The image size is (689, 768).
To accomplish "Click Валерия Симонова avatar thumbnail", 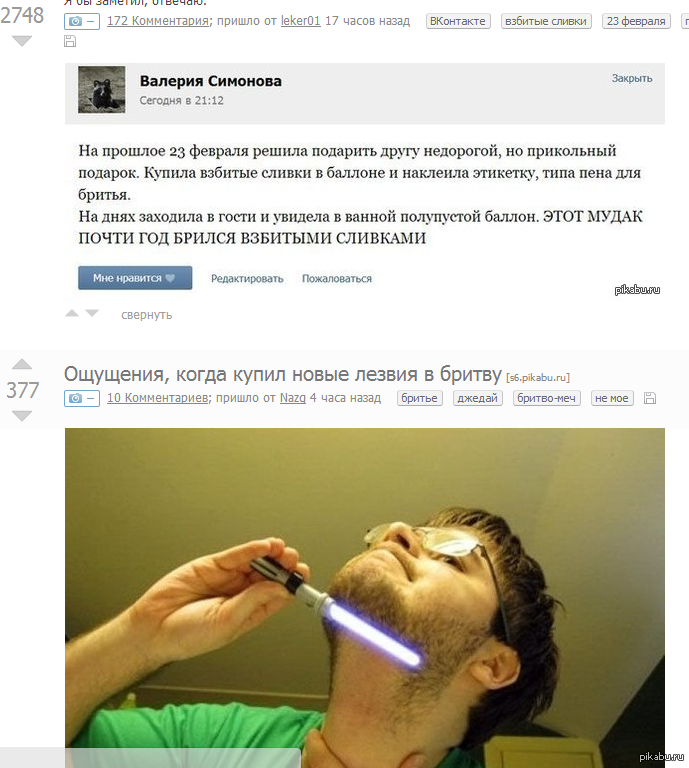I will tap(102, 90).
